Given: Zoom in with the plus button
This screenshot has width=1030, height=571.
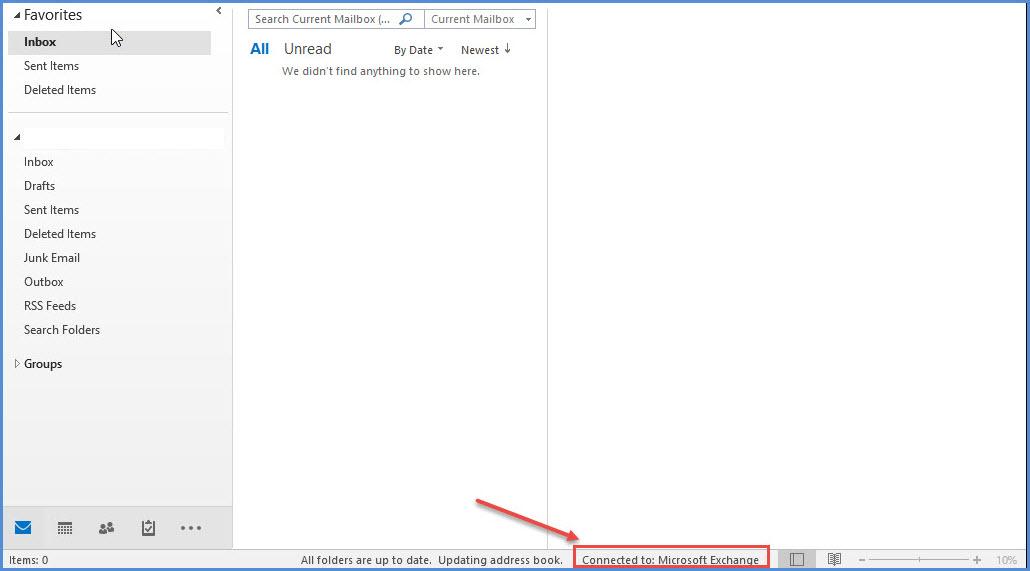Looking at the screenshot, I should point(977,560).
